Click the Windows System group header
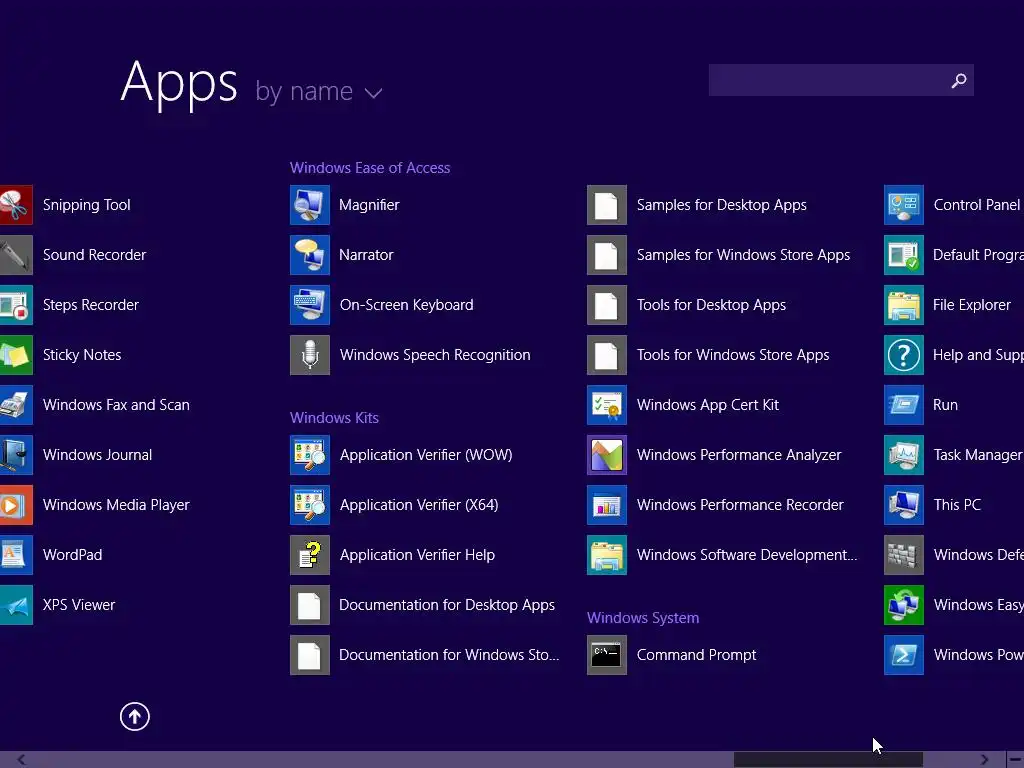Screen dimensions: 1024x768 tap(643, 618)
